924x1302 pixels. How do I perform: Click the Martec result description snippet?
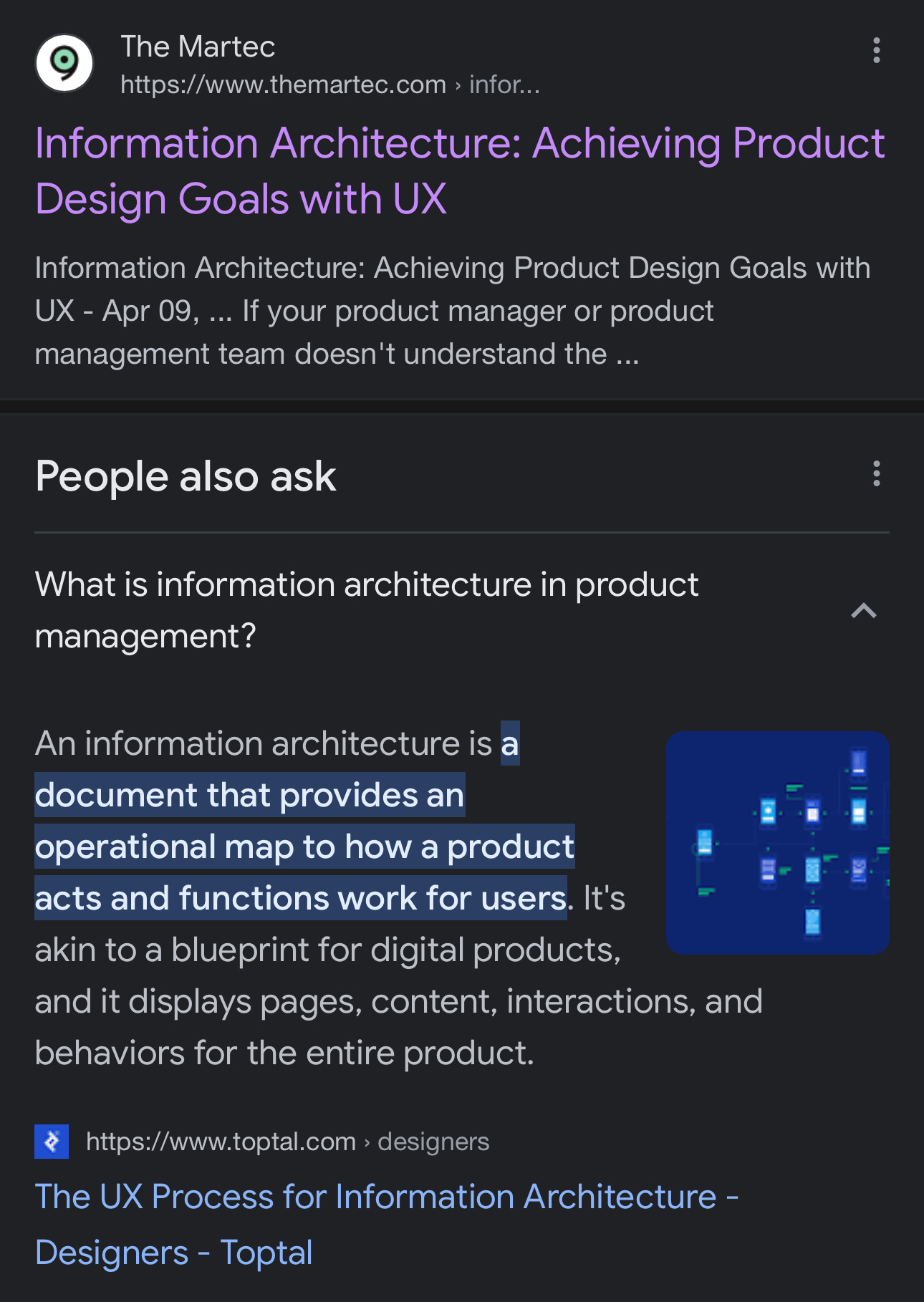(x=453, y=311)
